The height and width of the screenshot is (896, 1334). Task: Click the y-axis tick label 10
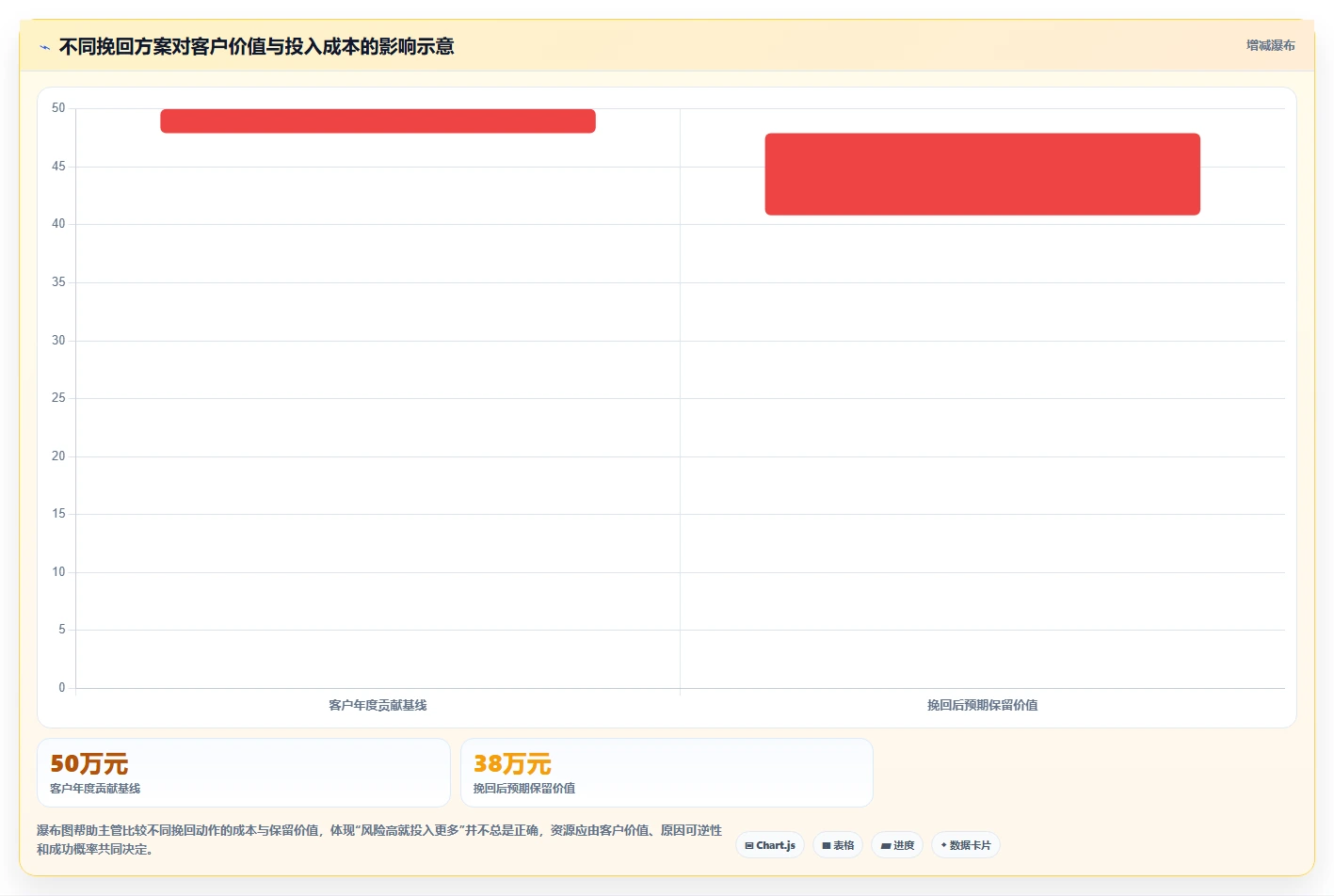point(58,572)
